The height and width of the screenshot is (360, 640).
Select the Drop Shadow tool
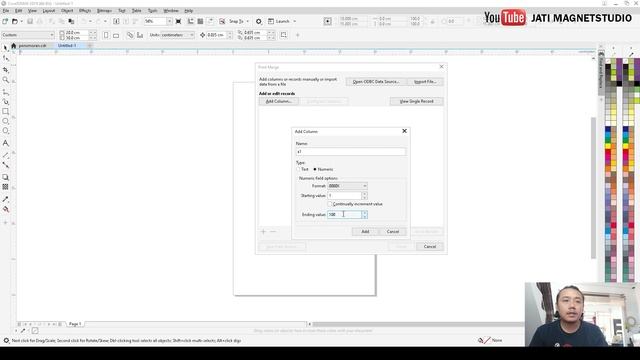click(x=5, y=177)
